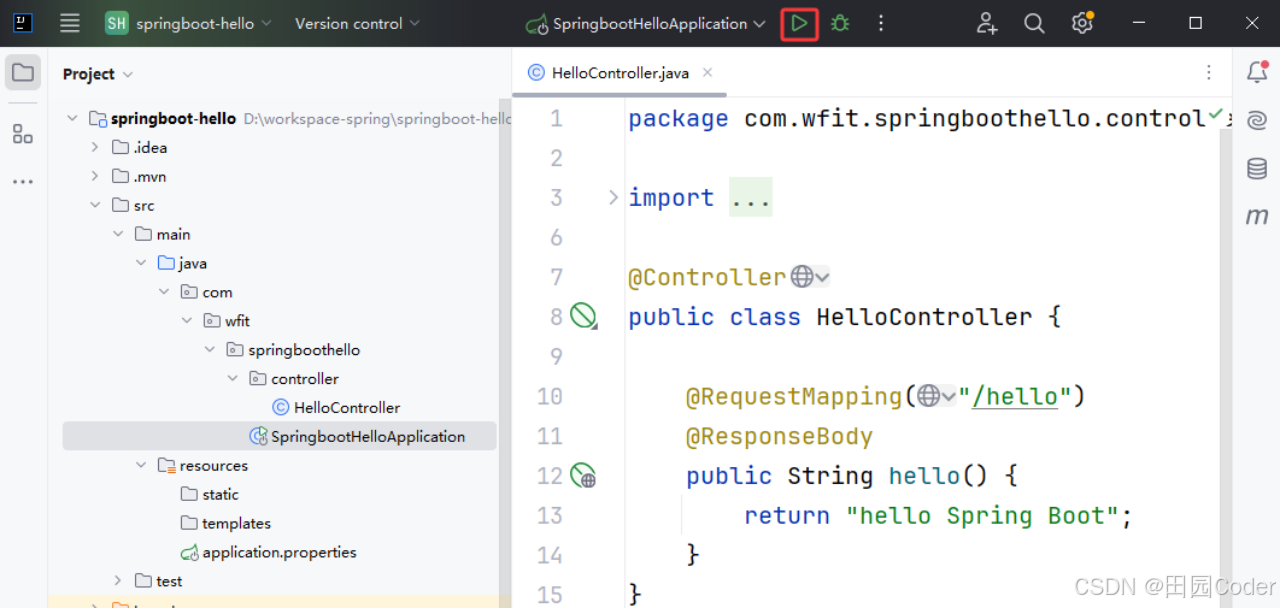Collapse the springboot-hello root node

(72, 118)
